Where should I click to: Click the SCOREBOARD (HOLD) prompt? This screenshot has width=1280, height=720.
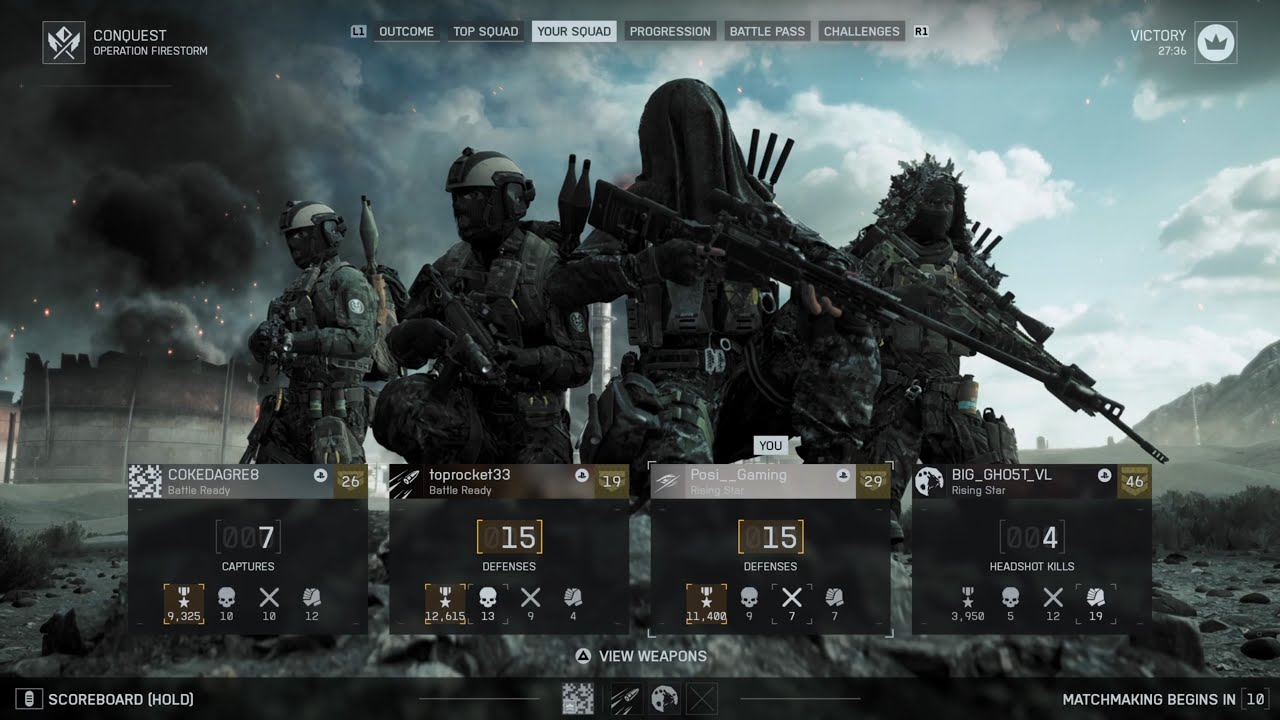click(x=121, y=699)
